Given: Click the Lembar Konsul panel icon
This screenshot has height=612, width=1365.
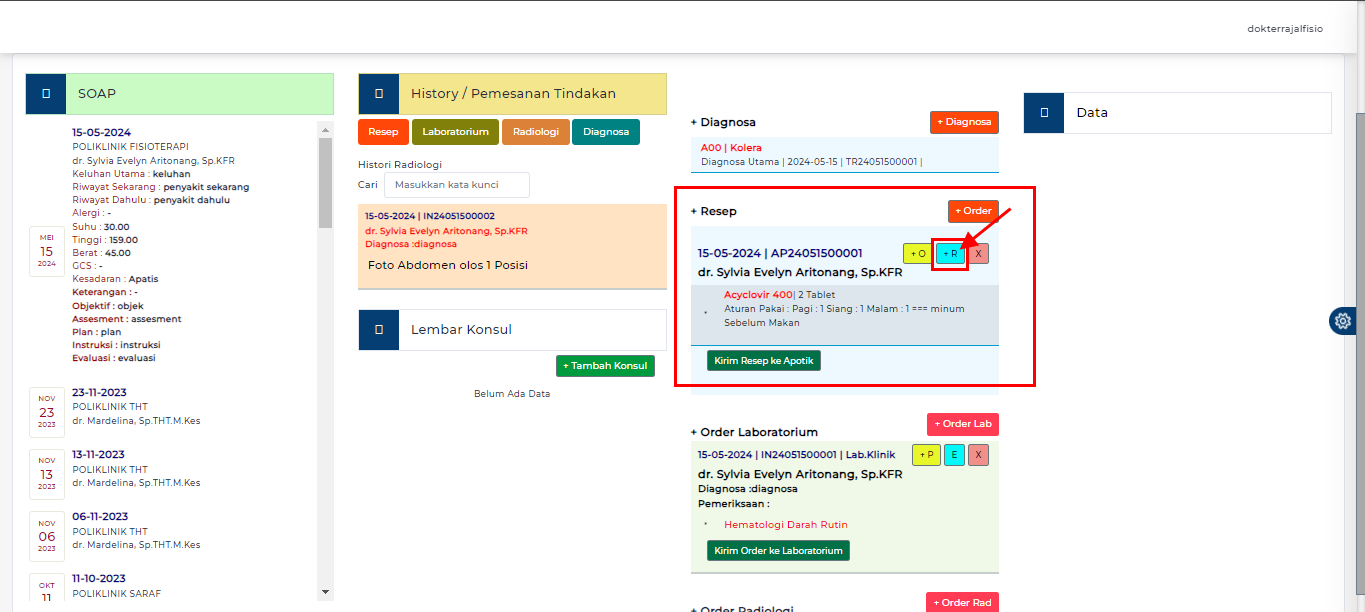Looking at the screenshot, I should point(378,330).
